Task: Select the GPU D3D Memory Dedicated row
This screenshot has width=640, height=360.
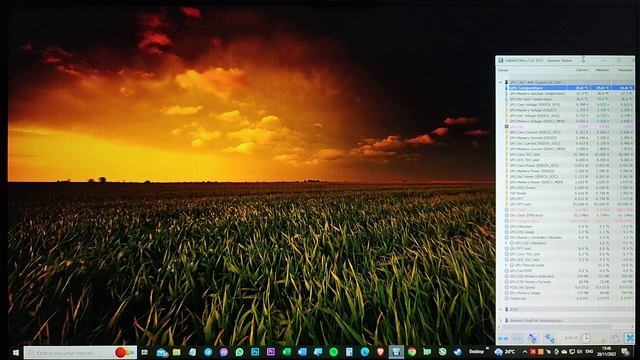Action: click(x=569, y=276)
